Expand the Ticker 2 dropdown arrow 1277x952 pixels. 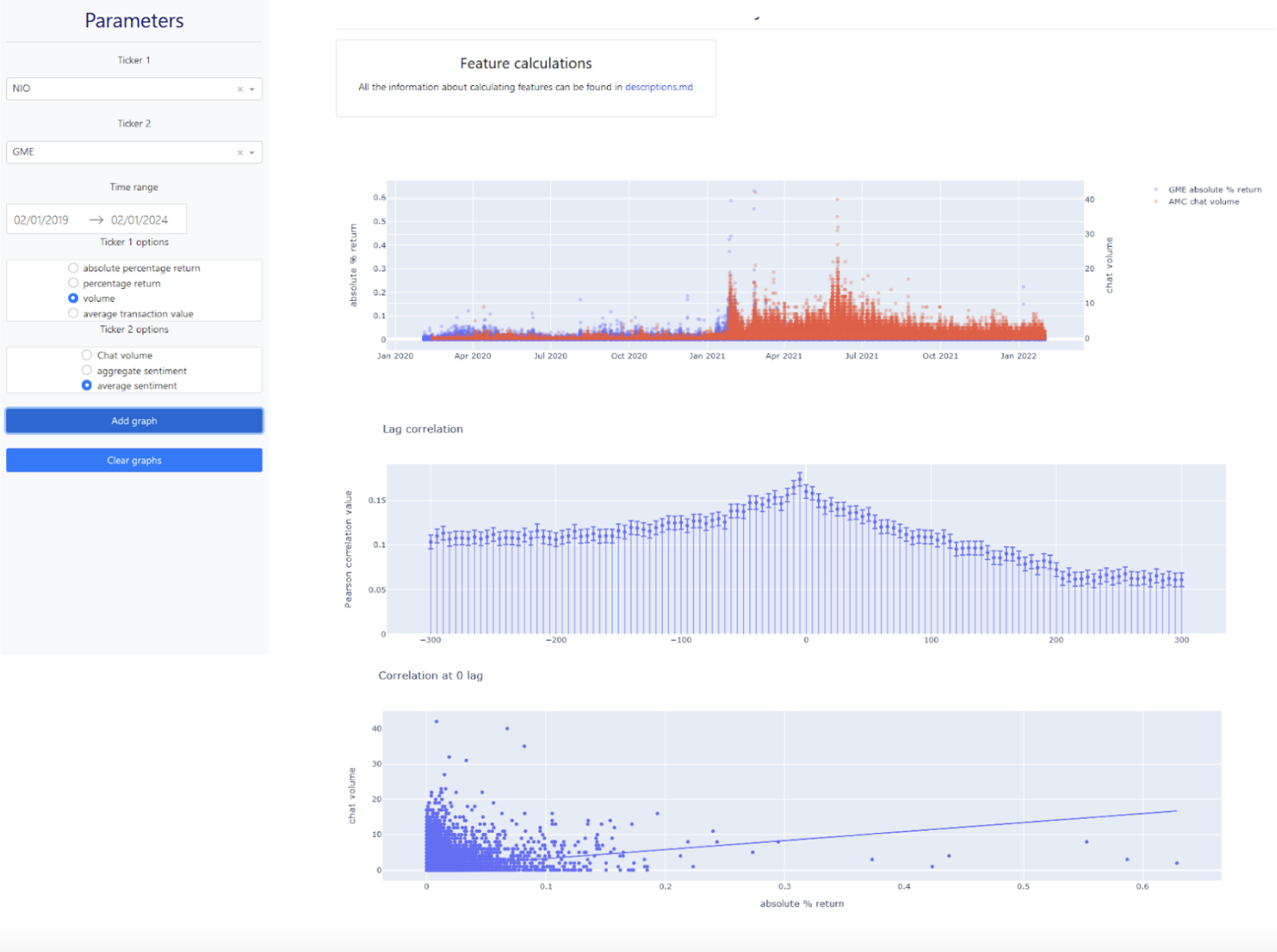(252, 153)
